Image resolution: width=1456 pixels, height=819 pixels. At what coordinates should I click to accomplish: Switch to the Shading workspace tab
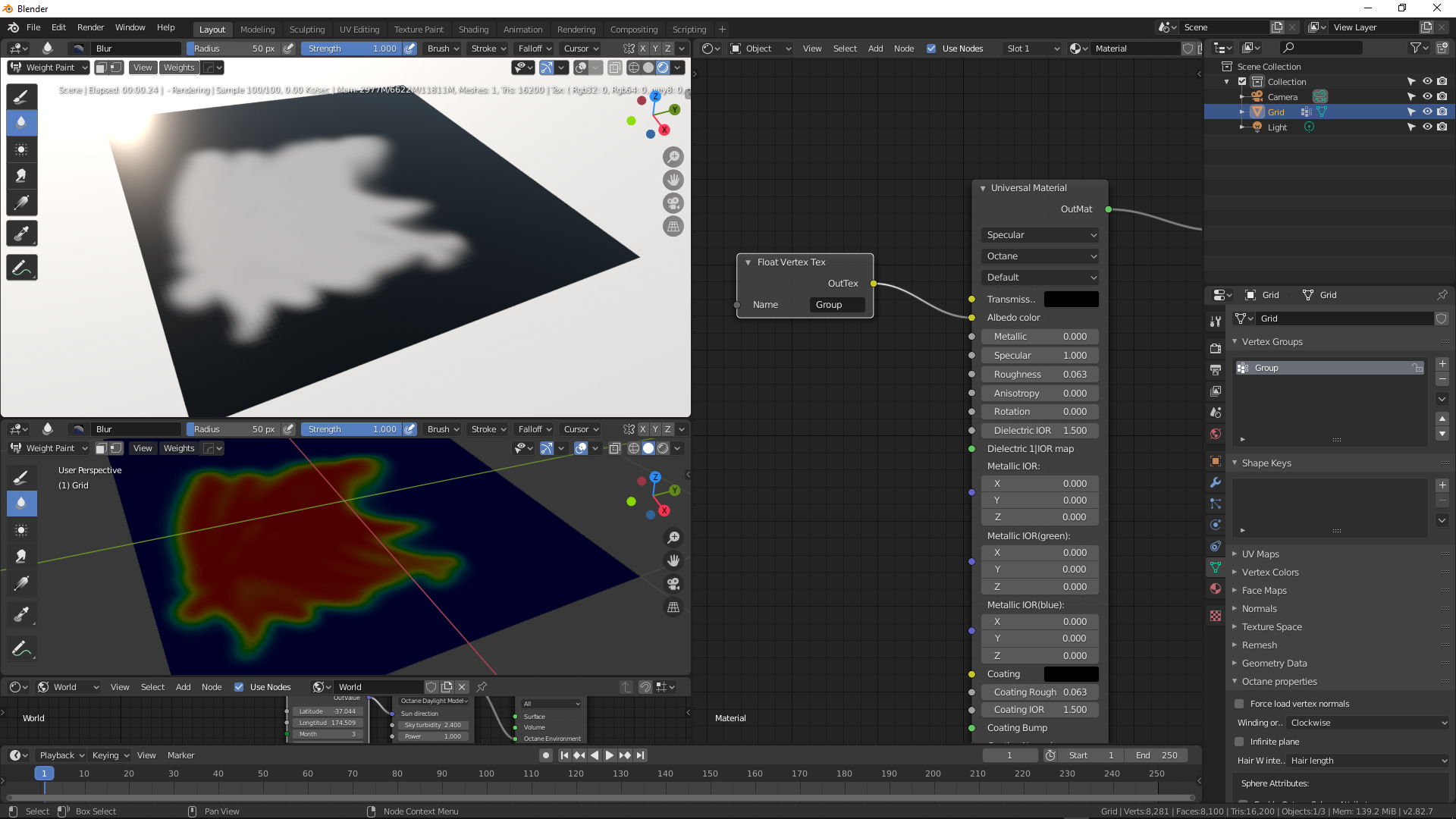(473, 30)
